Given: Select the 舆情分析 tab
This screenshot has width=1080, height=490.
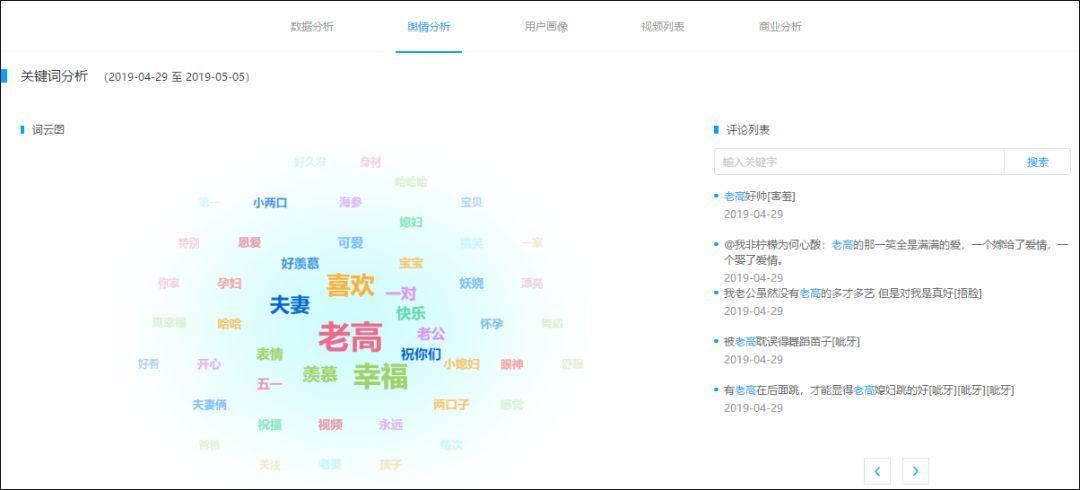Looking at the screenshot, I should point(428,27).
